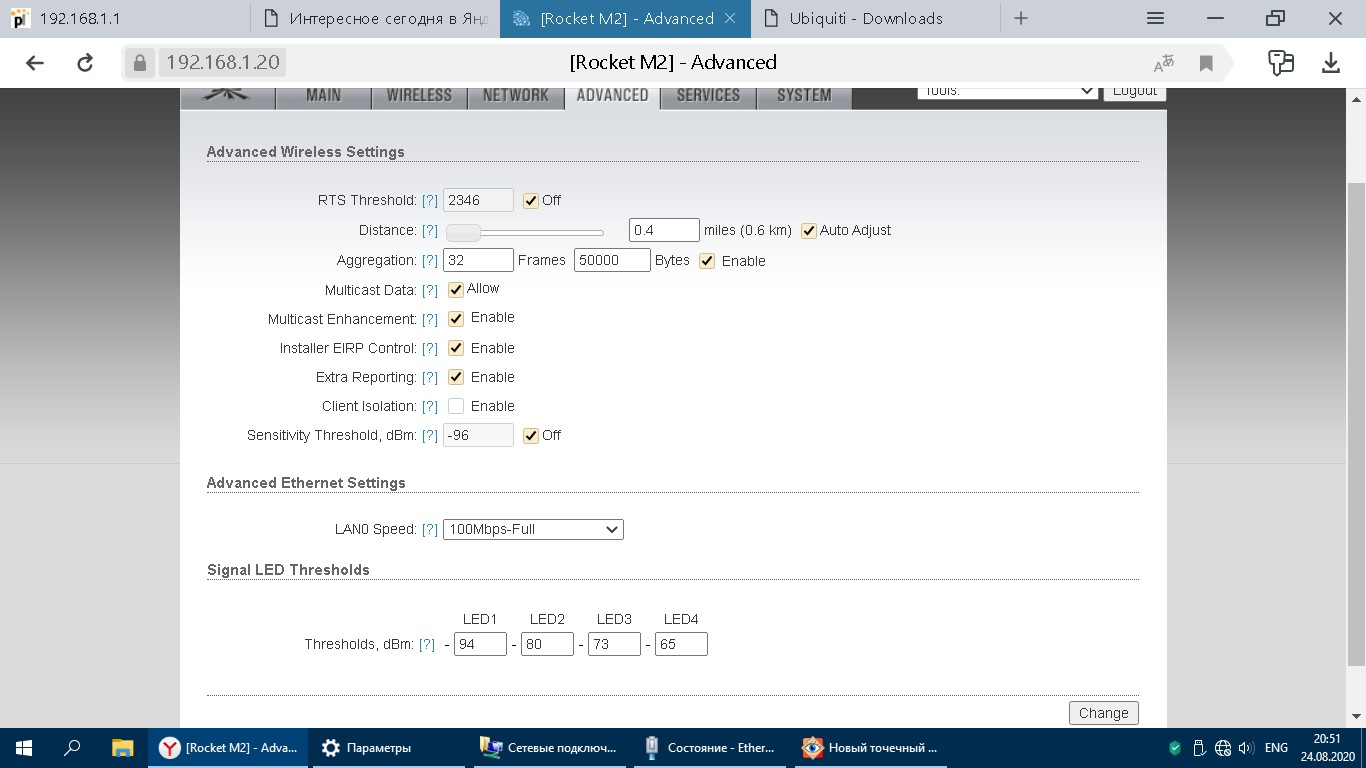Open the browser hamburger menu

pos(1155,18)
